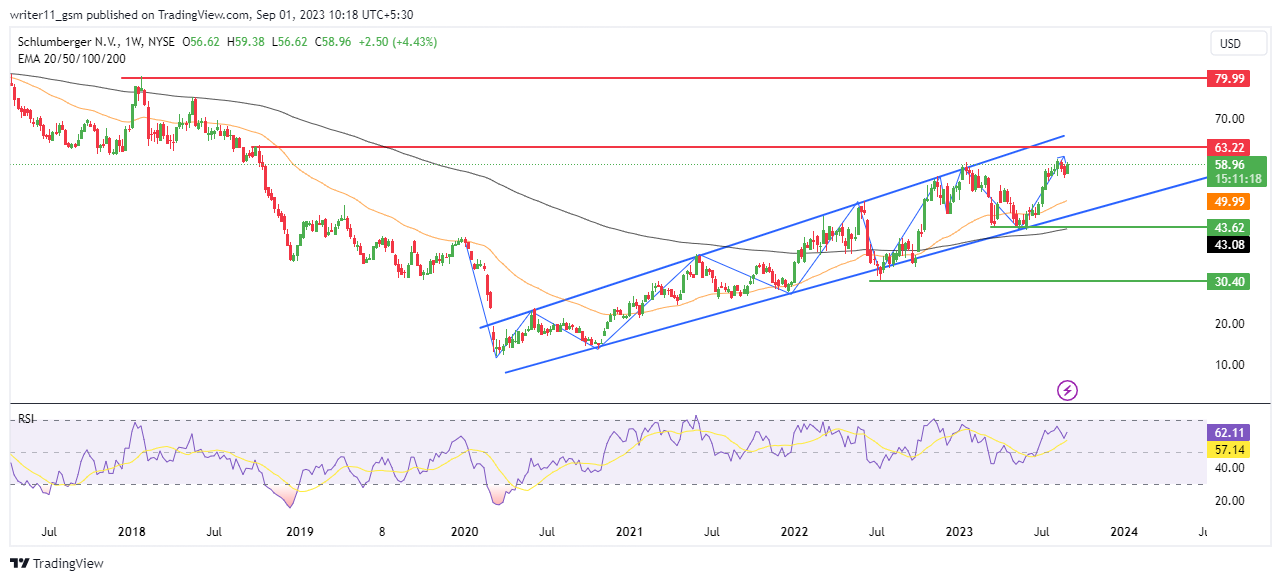The height and width of the screenshot is (581, 1281).
Task: Click the purple lightning bolt event icon
Action: [x=1067, y=389]
